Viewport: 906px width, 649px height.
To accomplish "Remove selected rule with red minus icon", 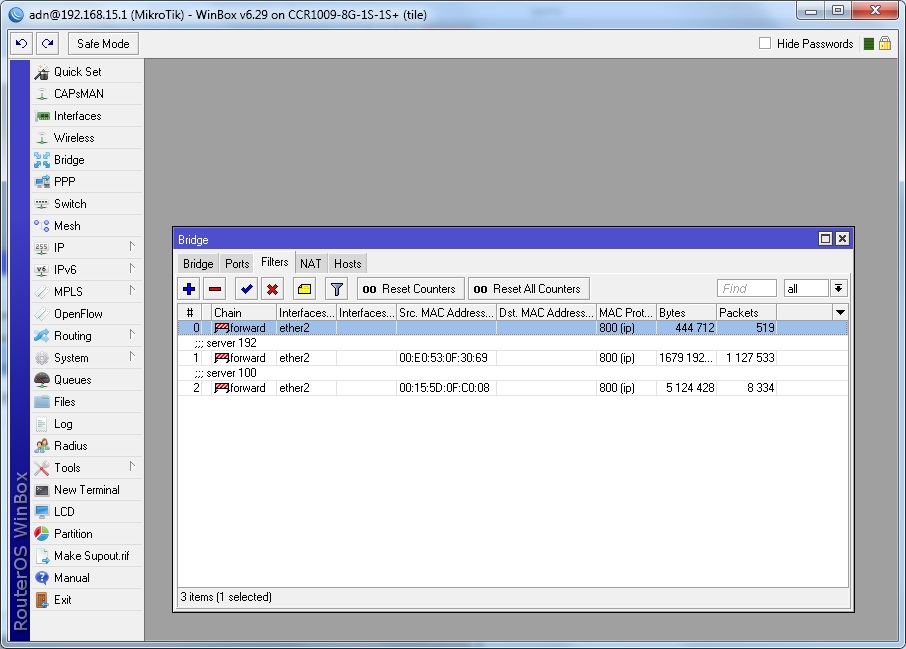I will [x=214, y=289].
